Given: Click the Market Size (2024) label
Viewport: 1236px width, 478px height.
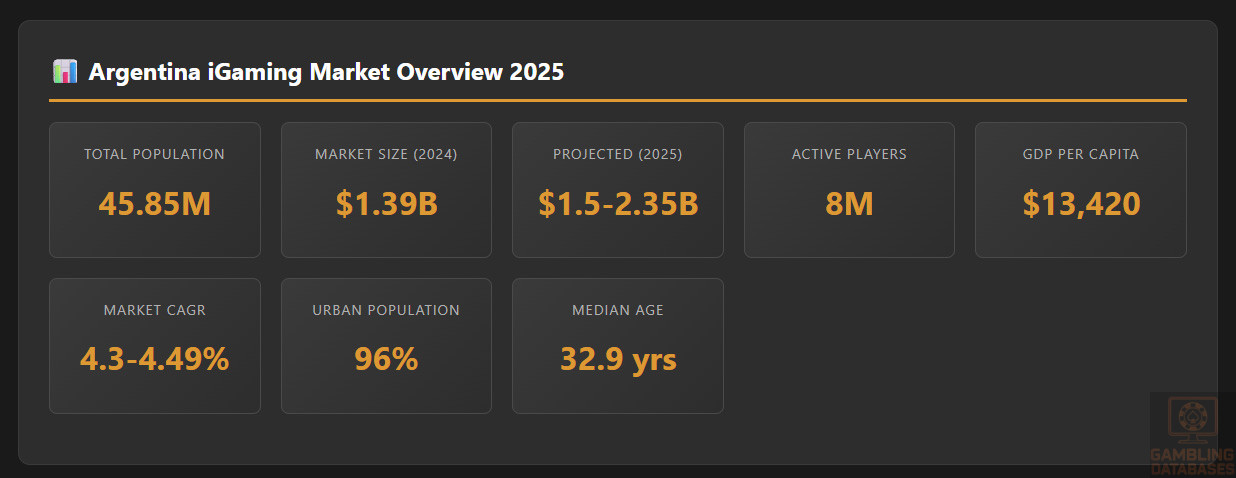Looking at the screenshot, I should pos(386,154).
